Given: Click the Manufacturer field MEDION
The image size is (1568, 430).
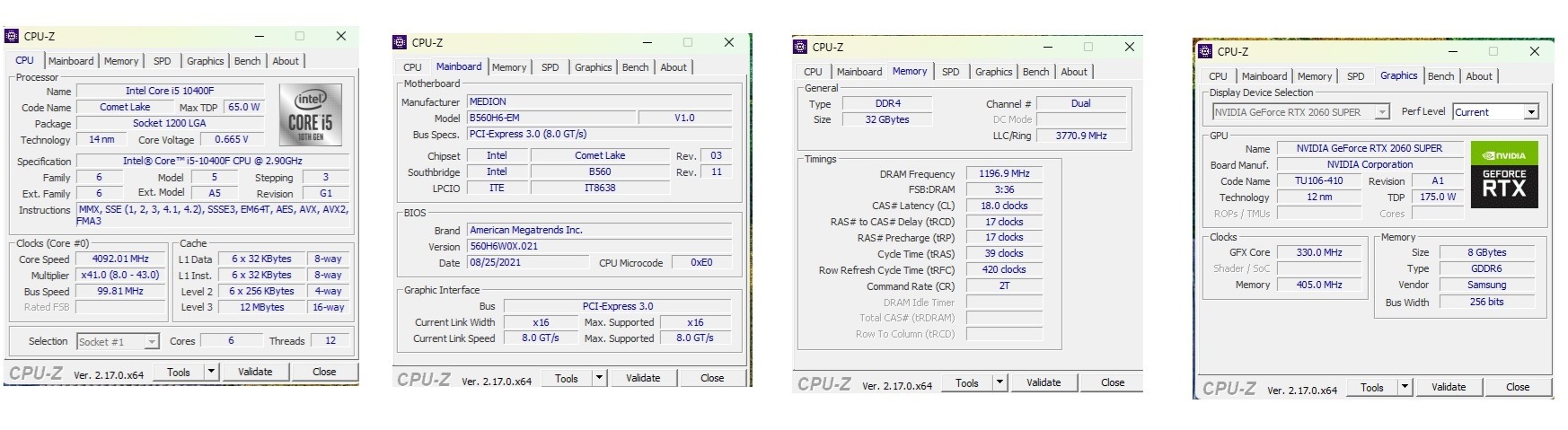Looking at the screenshot, I should [x=599, y=101].
